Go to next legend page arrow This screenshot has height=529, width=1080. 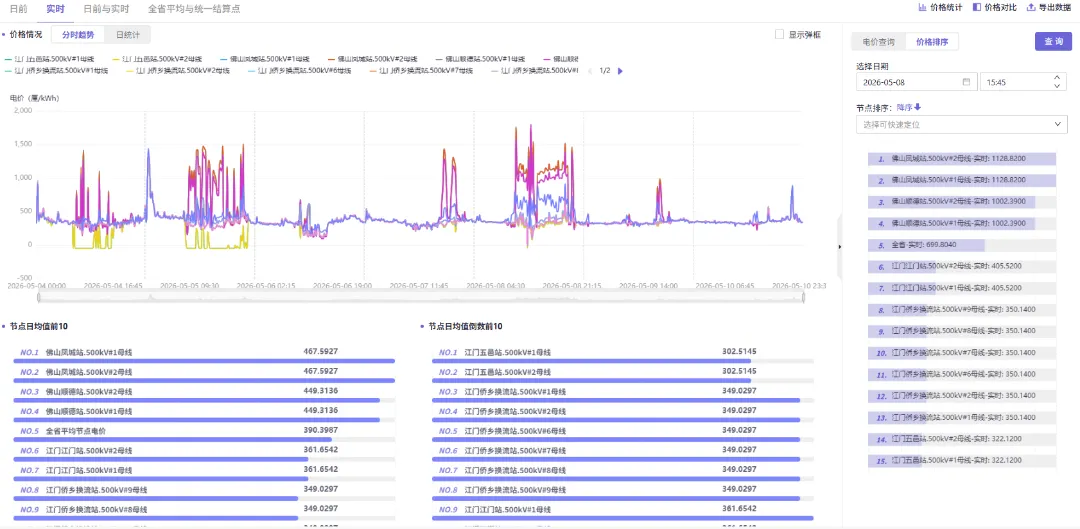[621, 71]
